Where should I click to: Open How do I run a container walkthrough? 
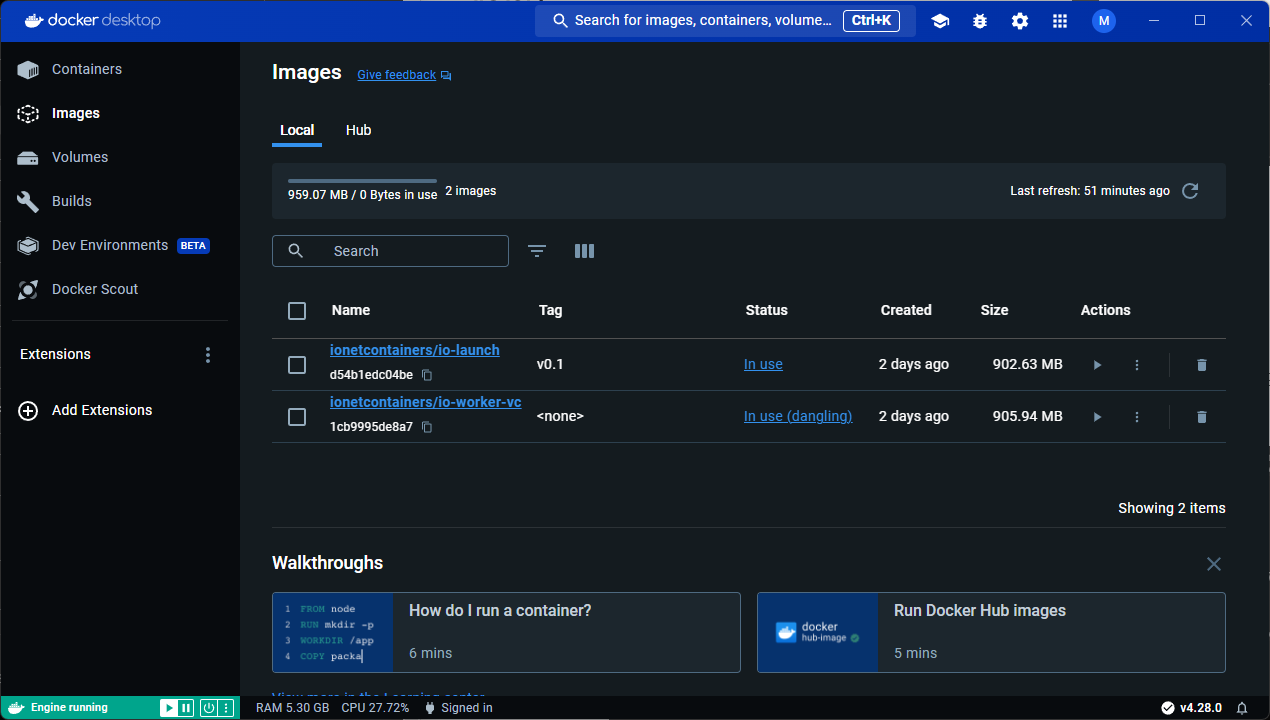(506, 632)
